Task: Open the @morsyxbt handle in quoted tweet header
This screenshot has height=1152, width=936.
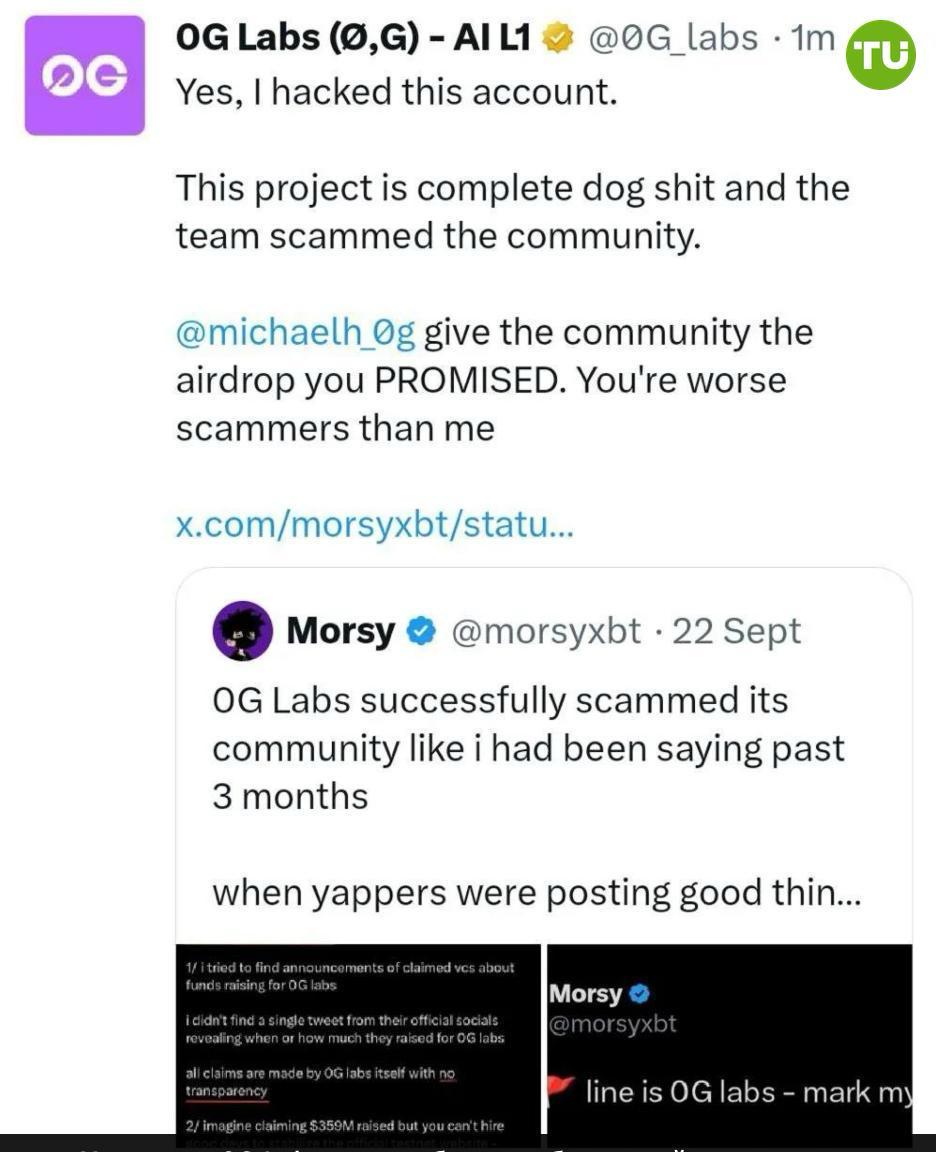Action: coord(546,632)
